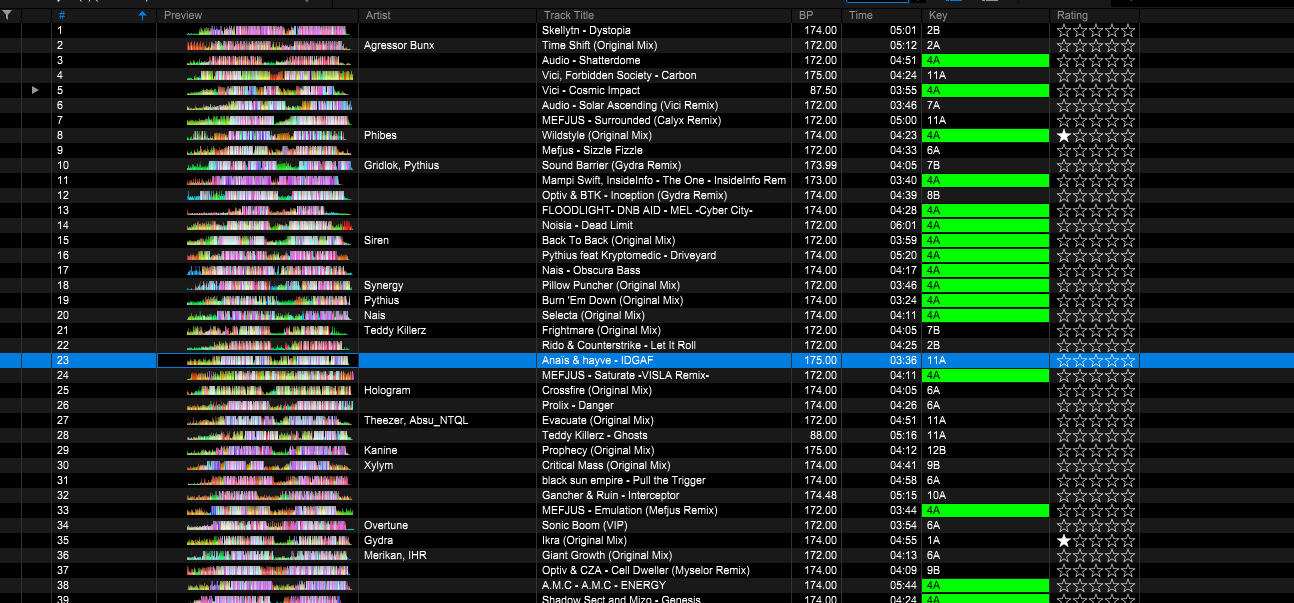
Task: Click filled star rating on Wildstyle track
Action: (1064, 135)
